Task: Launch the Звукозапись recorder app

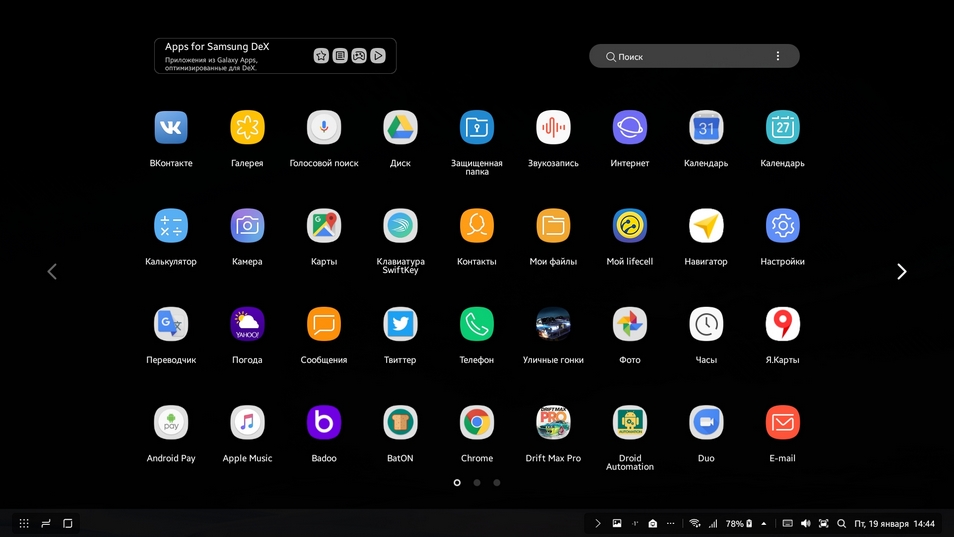Action: click(553, 127)
